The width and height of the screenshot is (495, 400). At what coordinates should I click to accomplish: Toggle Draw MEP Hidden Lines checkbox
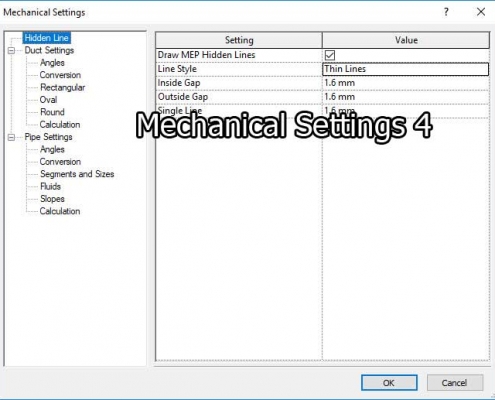(330, 55)
